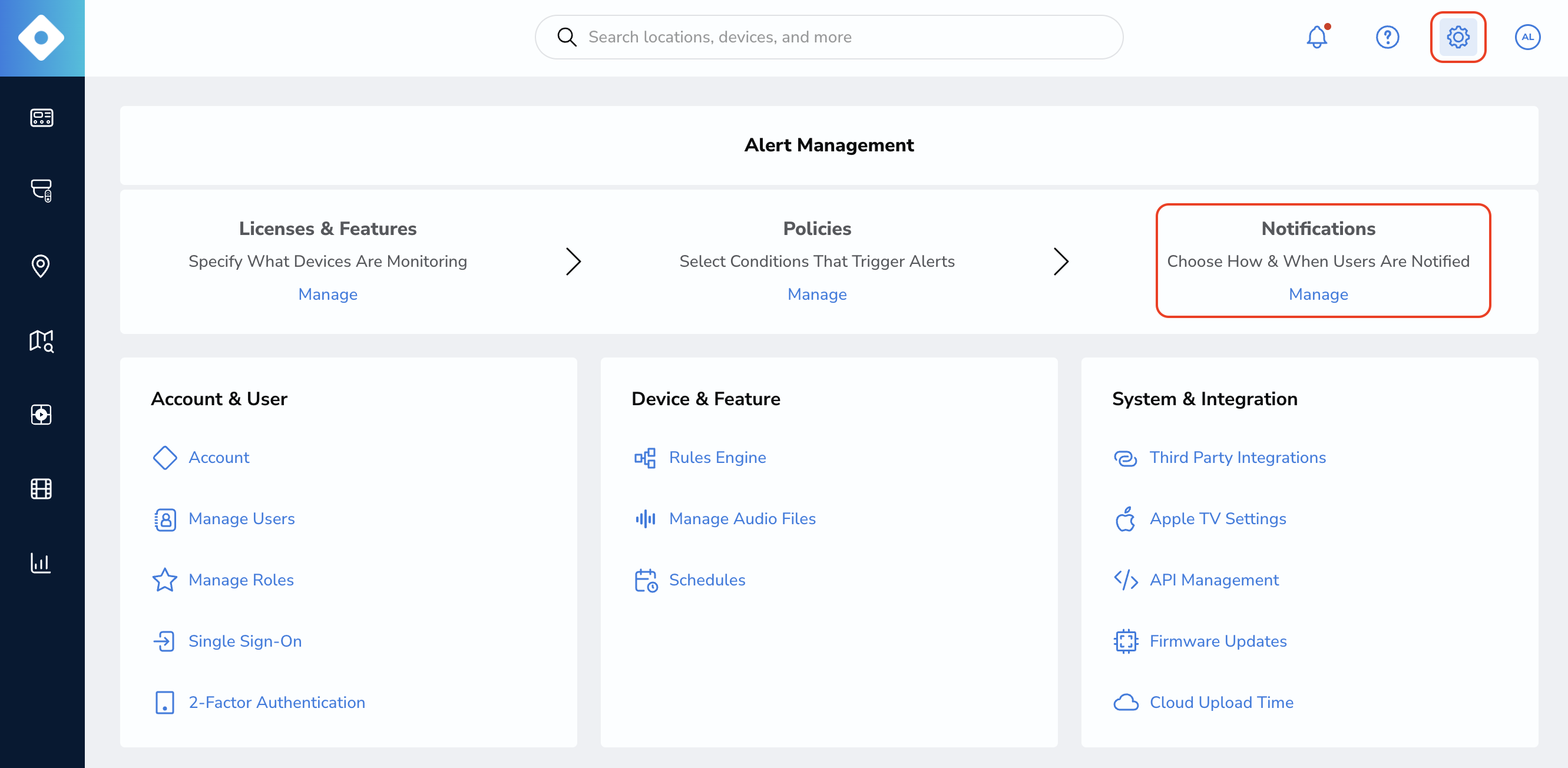
Task: Open Firmware Updates
Action: click(1218, 641)
